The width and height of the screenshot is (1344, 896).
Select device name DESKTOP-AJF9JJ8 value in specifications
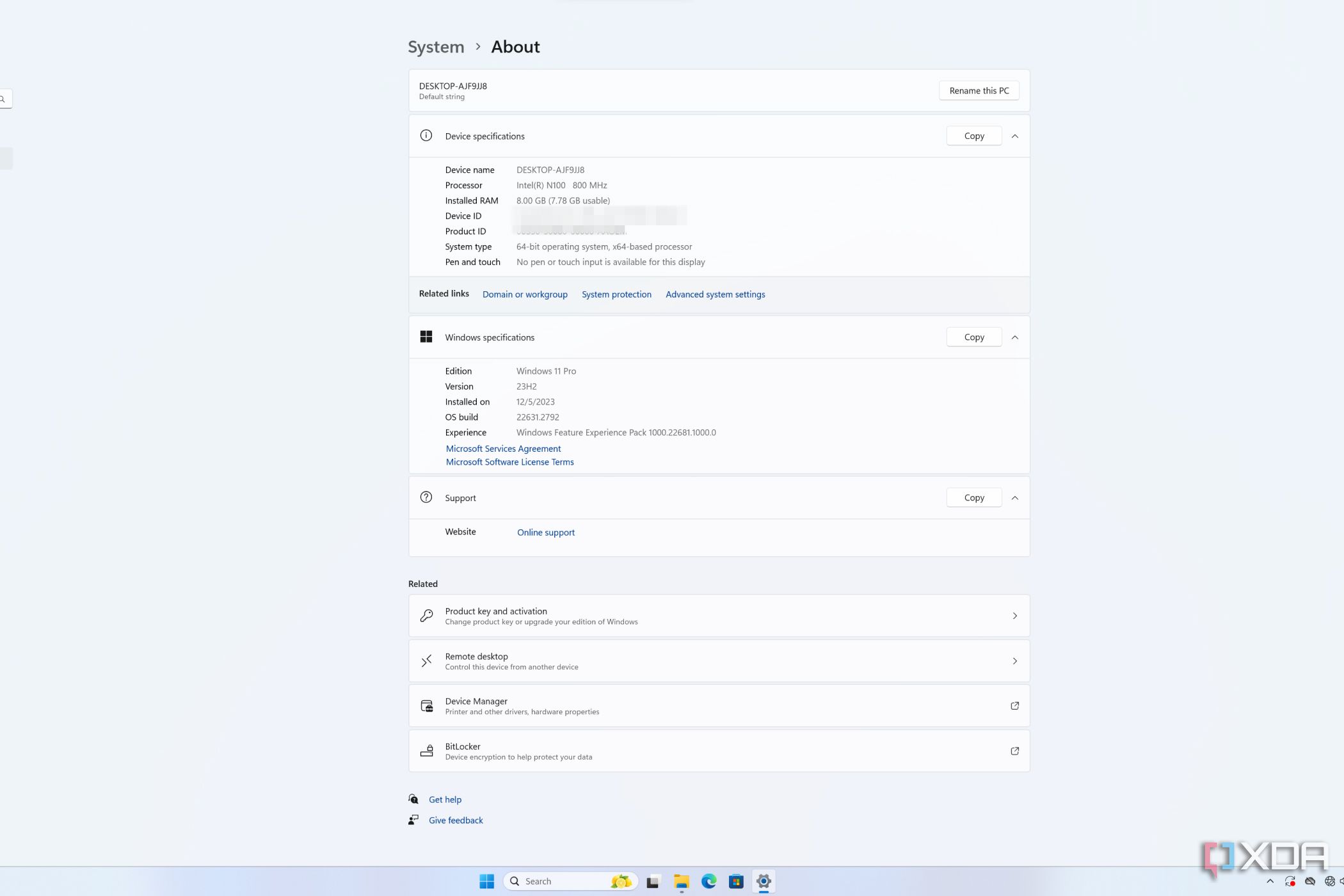[550, 170]
